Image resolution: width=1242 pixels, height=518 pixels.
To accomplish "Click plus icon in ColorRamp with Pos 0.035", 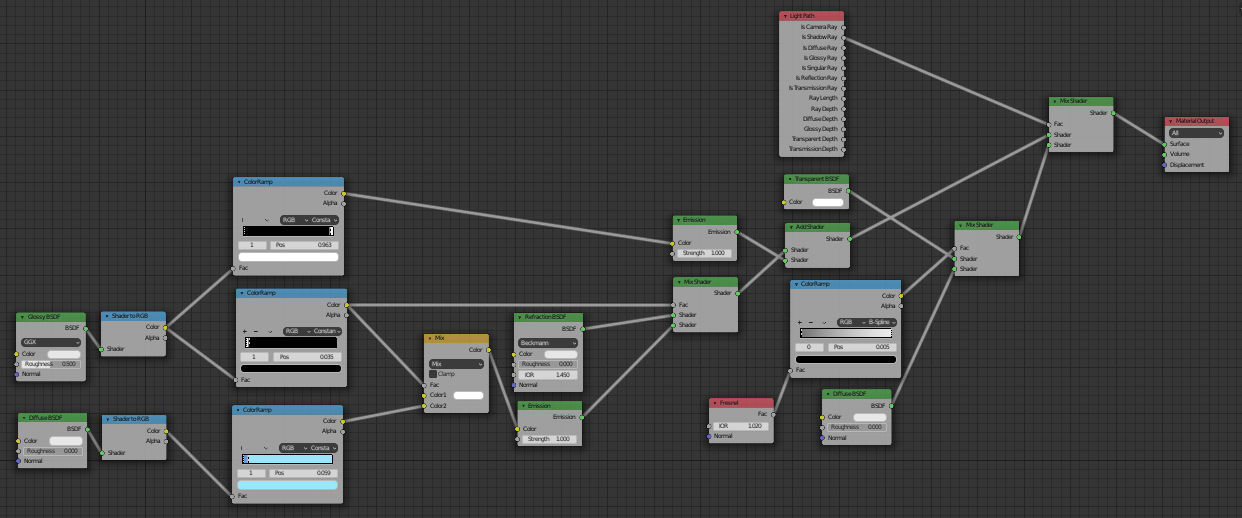I will [245, 331].
